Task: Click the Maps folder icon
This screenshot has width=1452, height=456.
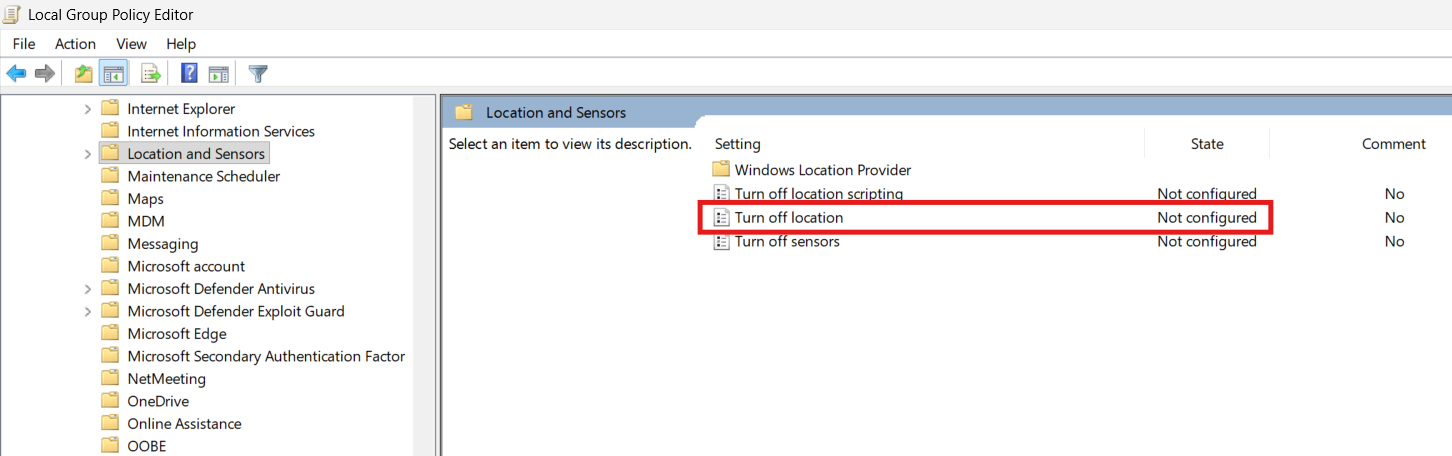Action: [x=111, y=198]
